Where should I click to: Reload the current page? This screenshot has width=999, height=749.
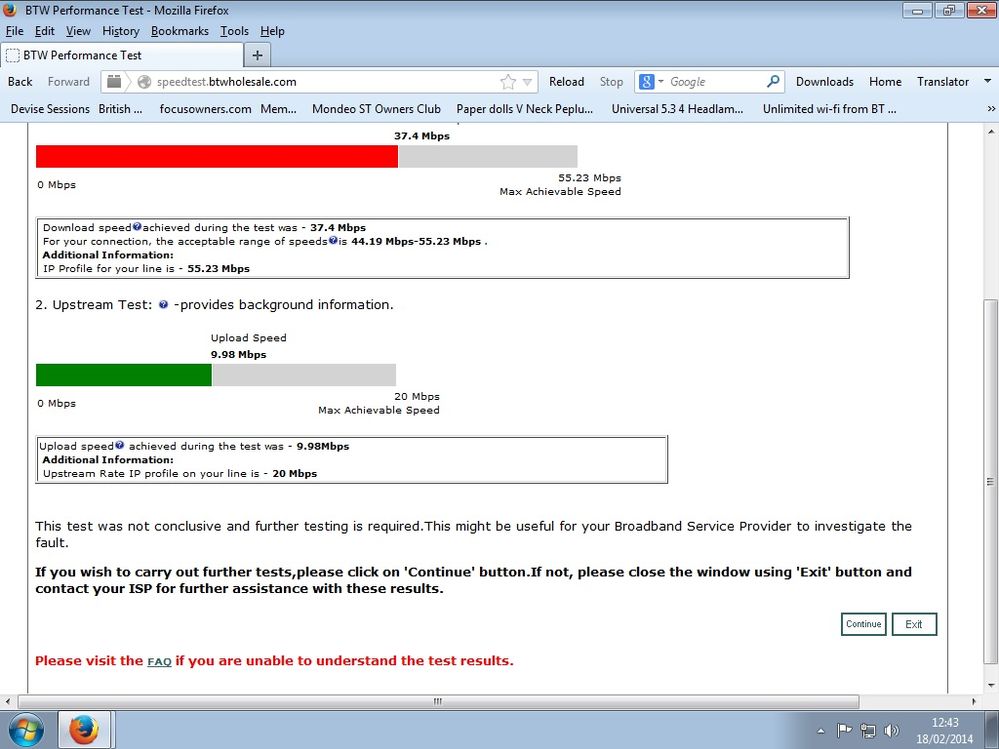tap(566, 82)
